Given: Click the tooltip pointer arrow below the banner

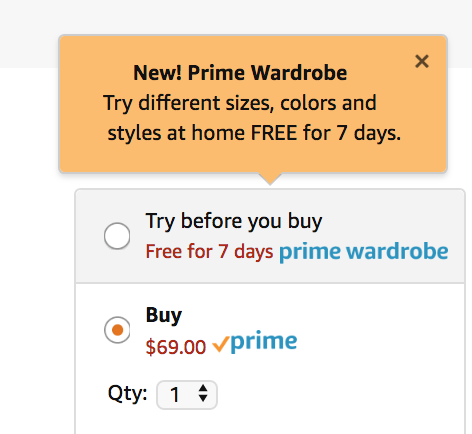Looking at the screenshot, I should point(270,179).
